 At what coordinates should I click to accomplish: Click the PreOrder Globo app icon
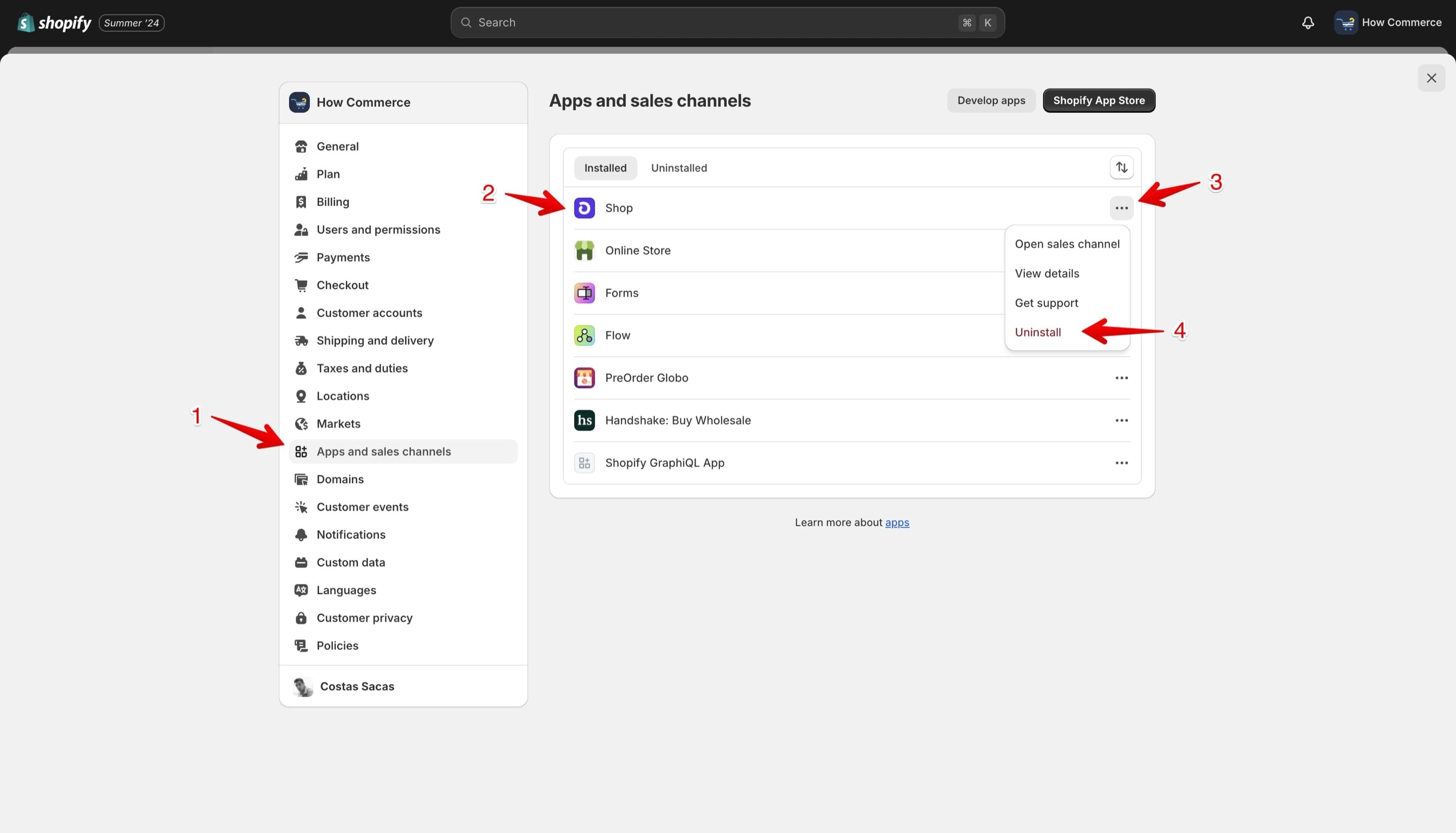(x=584, y=378)
